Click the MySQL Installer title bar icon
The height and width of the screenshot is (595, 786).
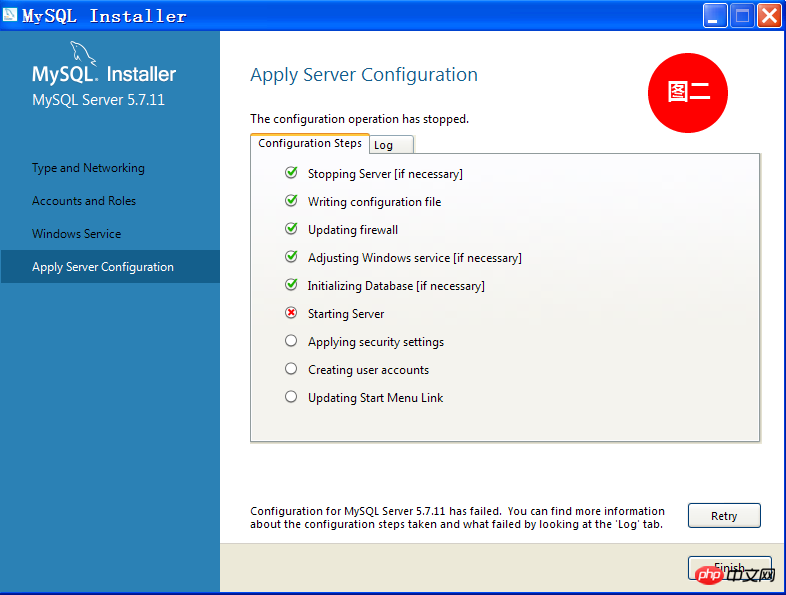click(x=10, y=15)
